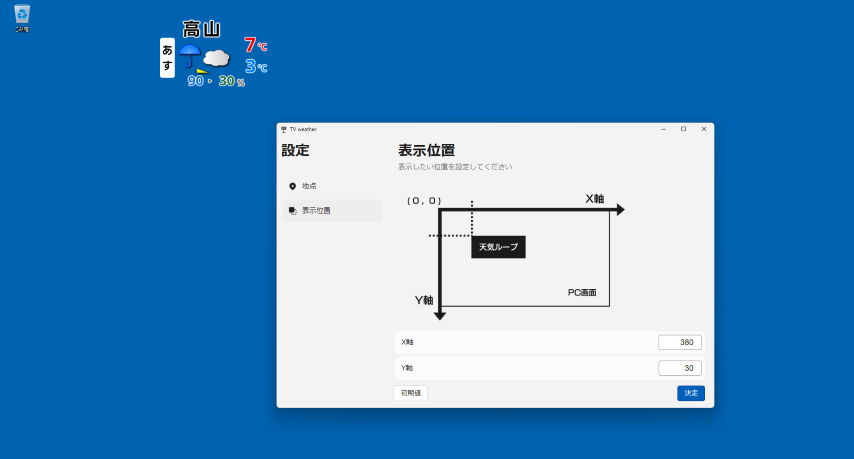Click the 表示位置 heading text
This screenshot has height=459, width=854.
(x=426, y=150)
